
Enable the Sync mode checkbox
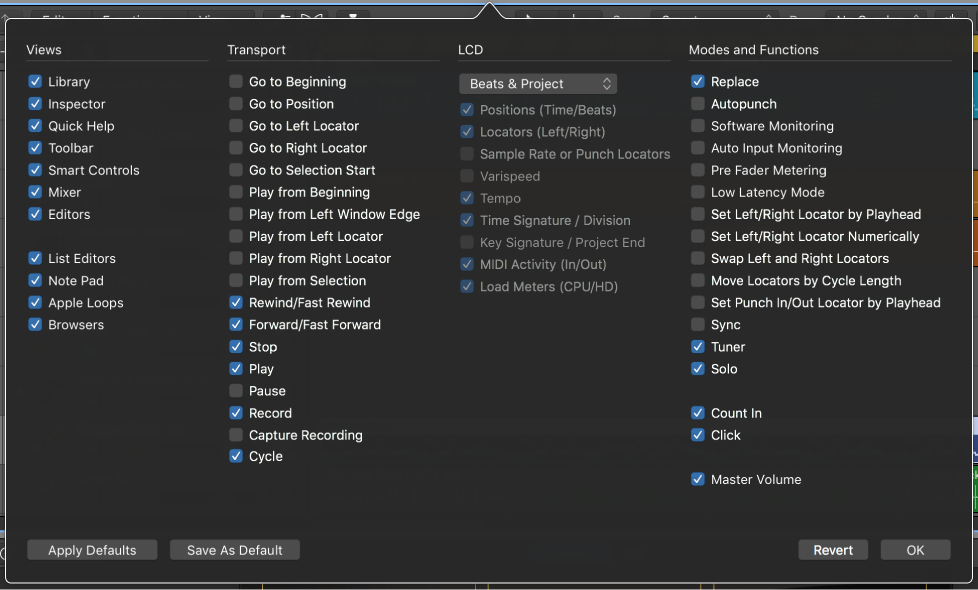click(x=697, y=324)
